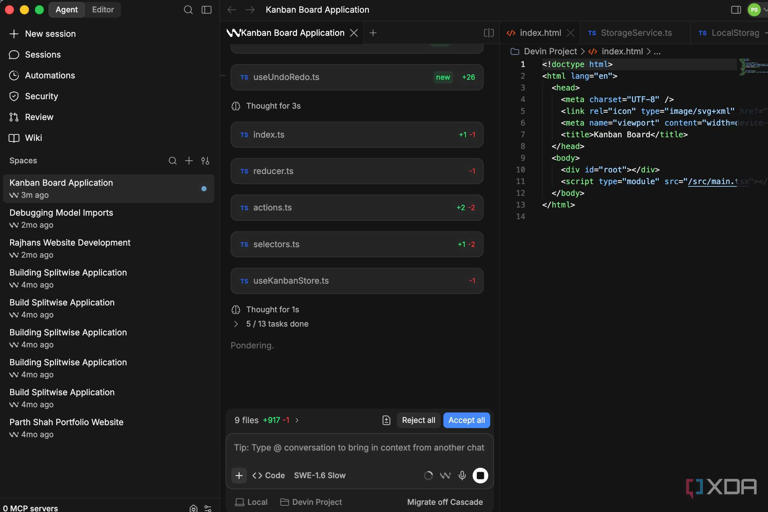Open the Code mode selector

[x=268, y=475]
